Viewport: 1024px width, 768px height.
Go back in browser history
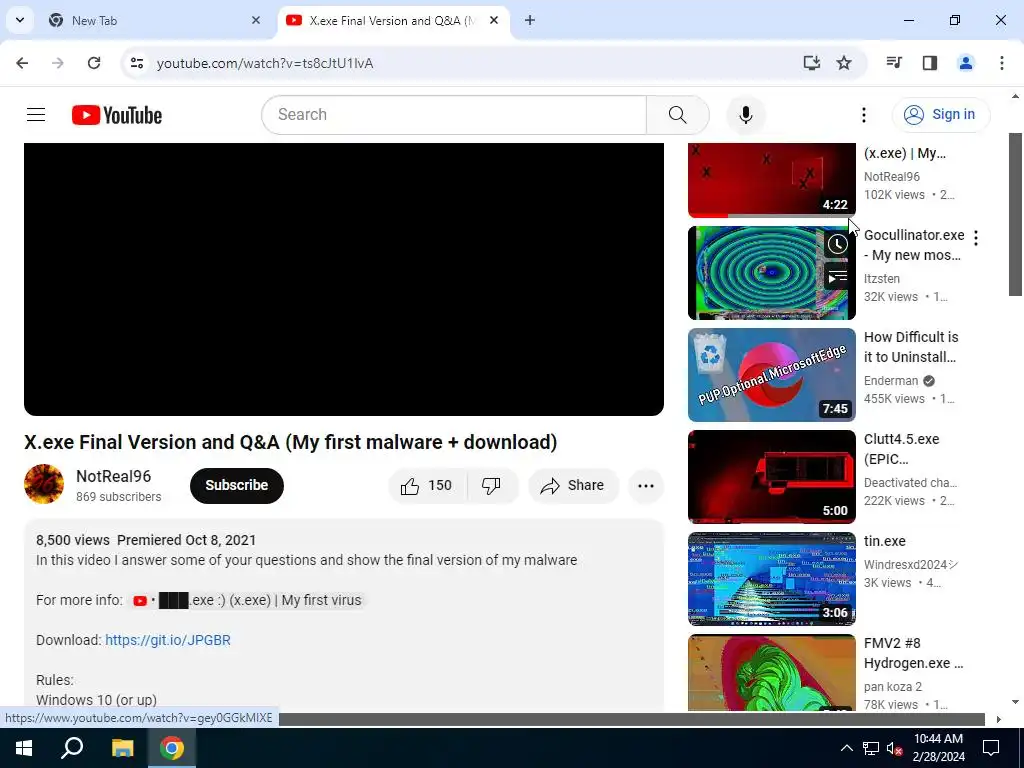tap(22, 63)
